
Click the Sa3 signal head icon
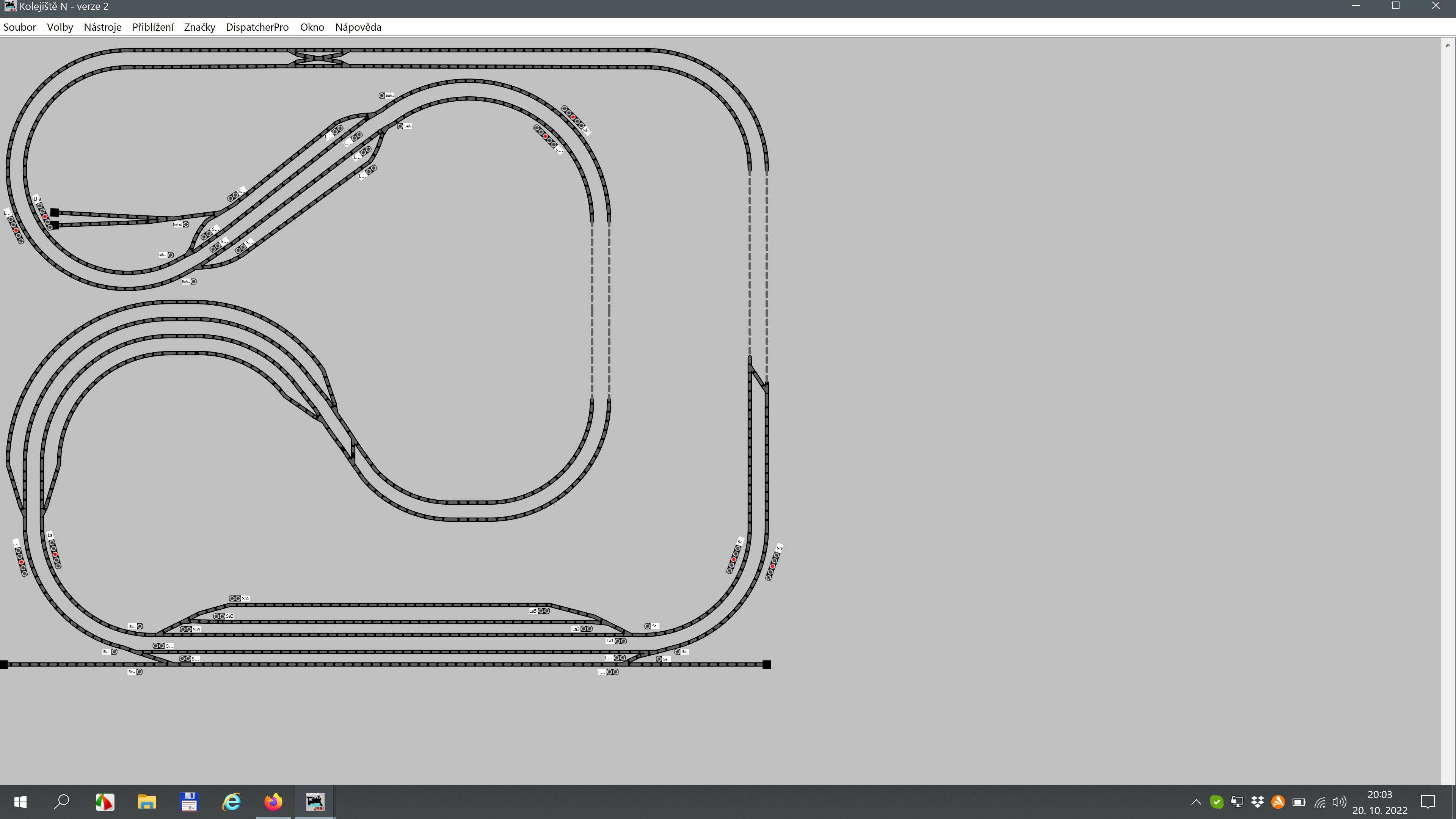point(219,616)
